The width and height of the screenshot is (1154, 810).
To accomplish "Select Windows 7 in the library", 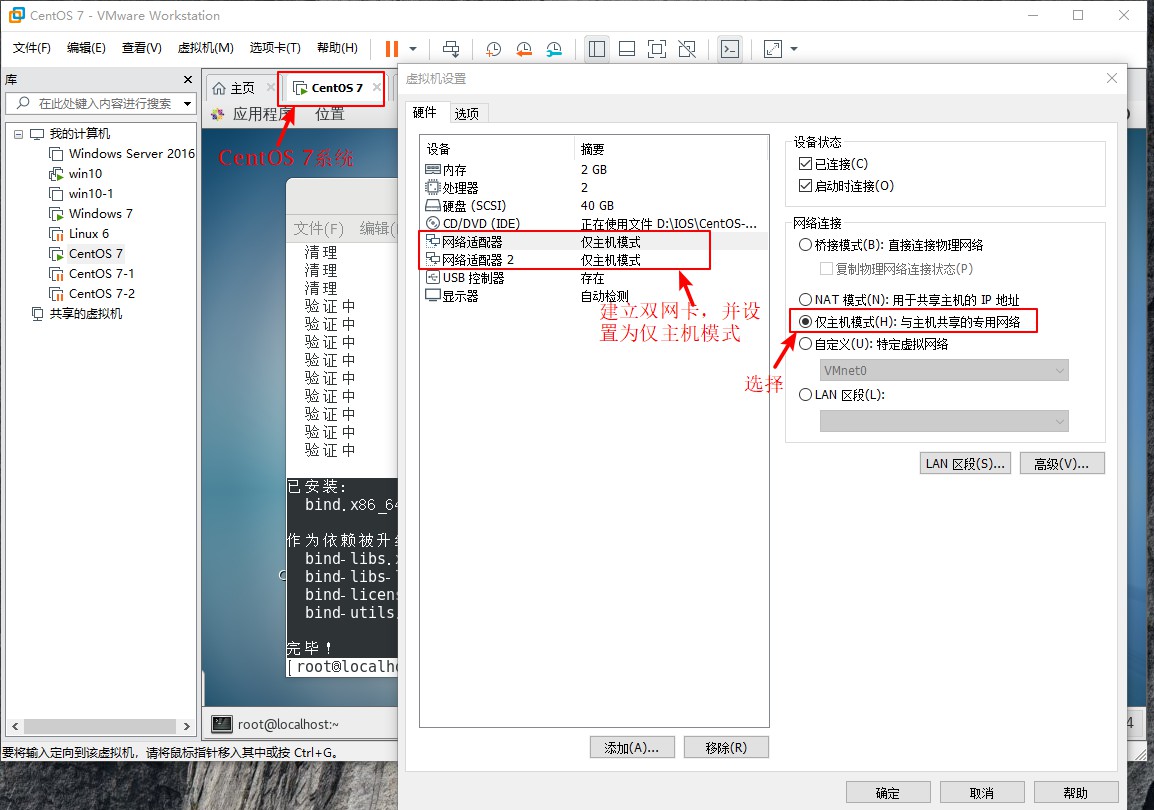I will pyautogui.click(x=91, y=213).
